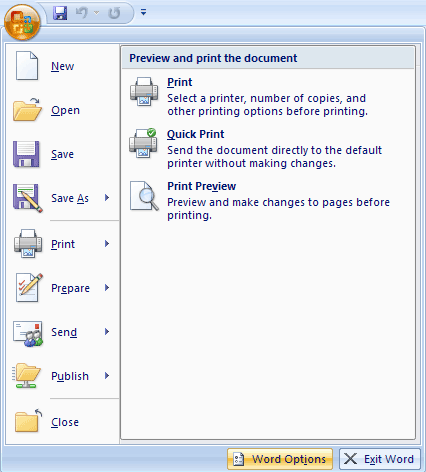Click the round Office Button logo
Screen dimensions: 426x472
point(22,23)
